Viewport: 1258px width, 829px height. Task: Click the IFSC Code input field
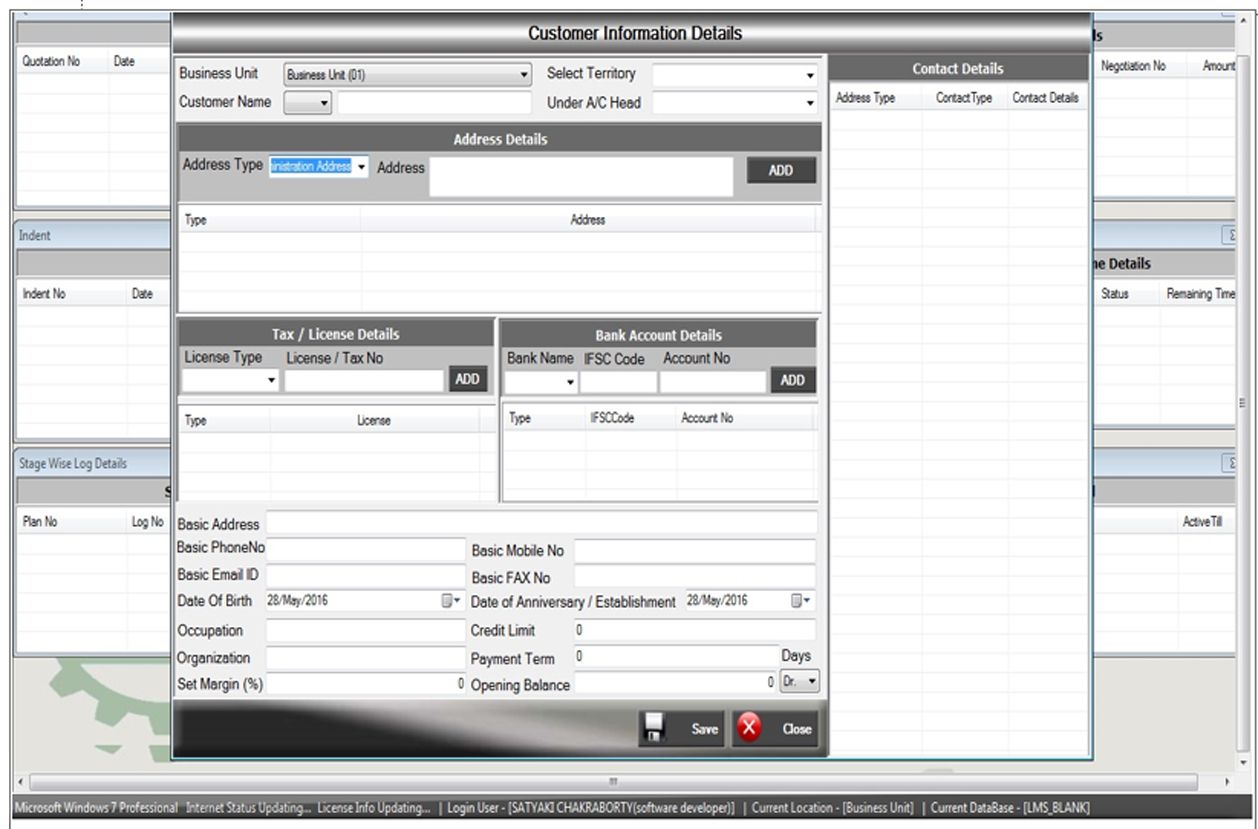point(618,382)
